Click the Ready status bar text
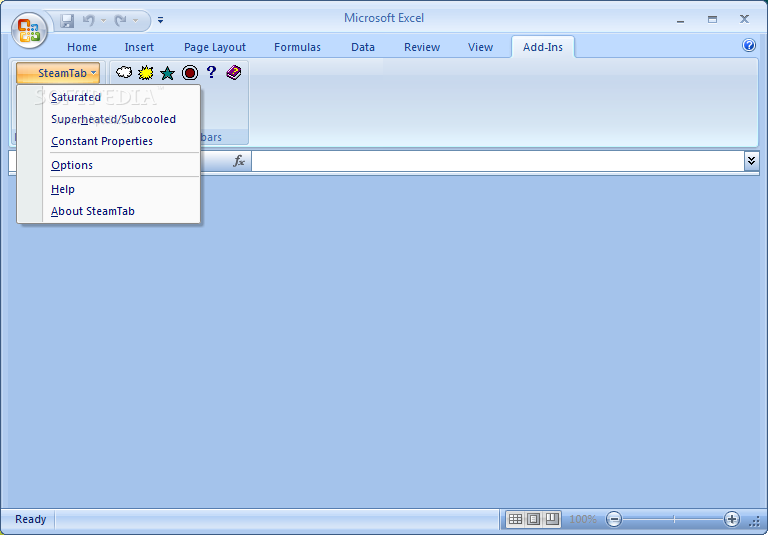Screen dimensions: 768x535 (x=30, y=519)
